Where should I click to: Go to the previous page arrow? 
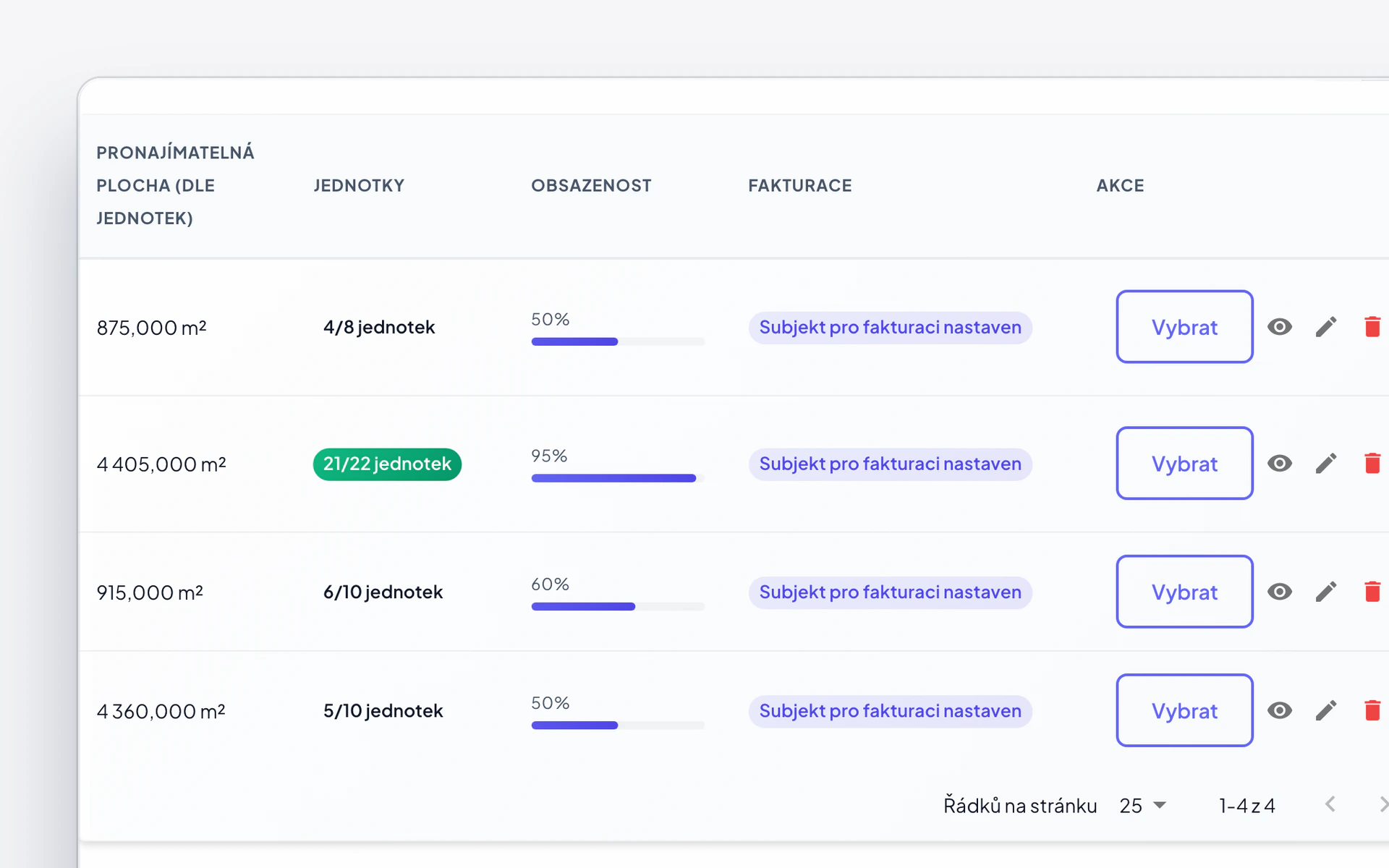(1330, 804)
